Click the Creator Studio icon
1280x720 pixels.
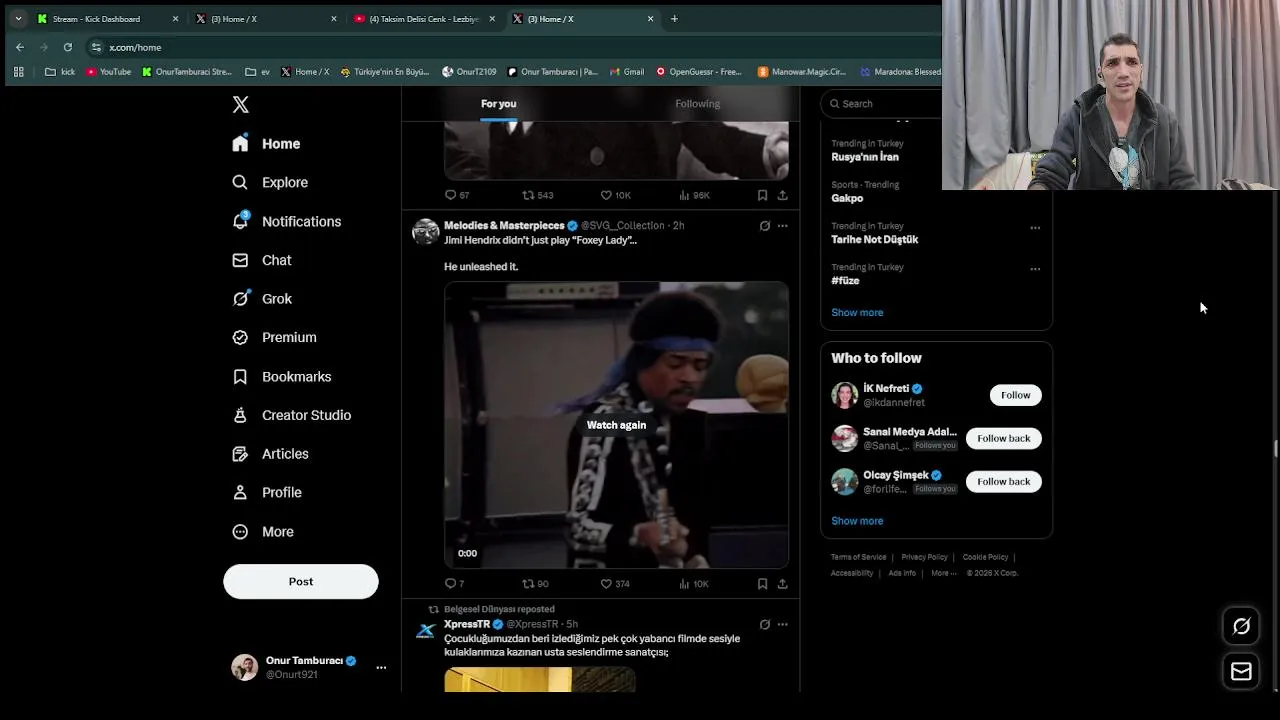pos(240,415)
